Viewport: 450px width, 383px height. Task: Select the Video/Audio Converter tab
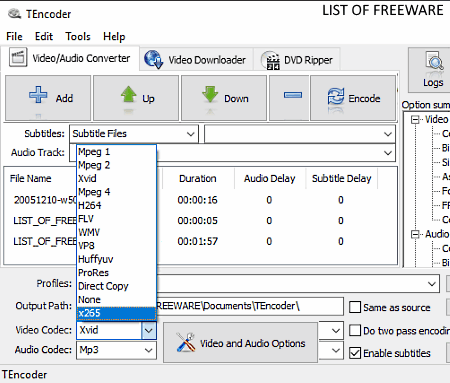[70, 58]
